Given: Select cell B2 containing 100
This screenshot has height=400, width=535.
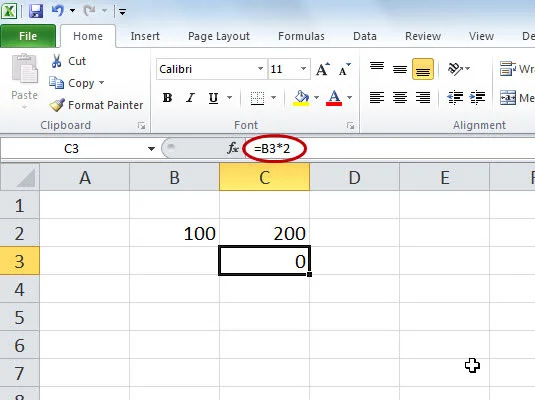Looking at the screenshot, I should (174, 233).
